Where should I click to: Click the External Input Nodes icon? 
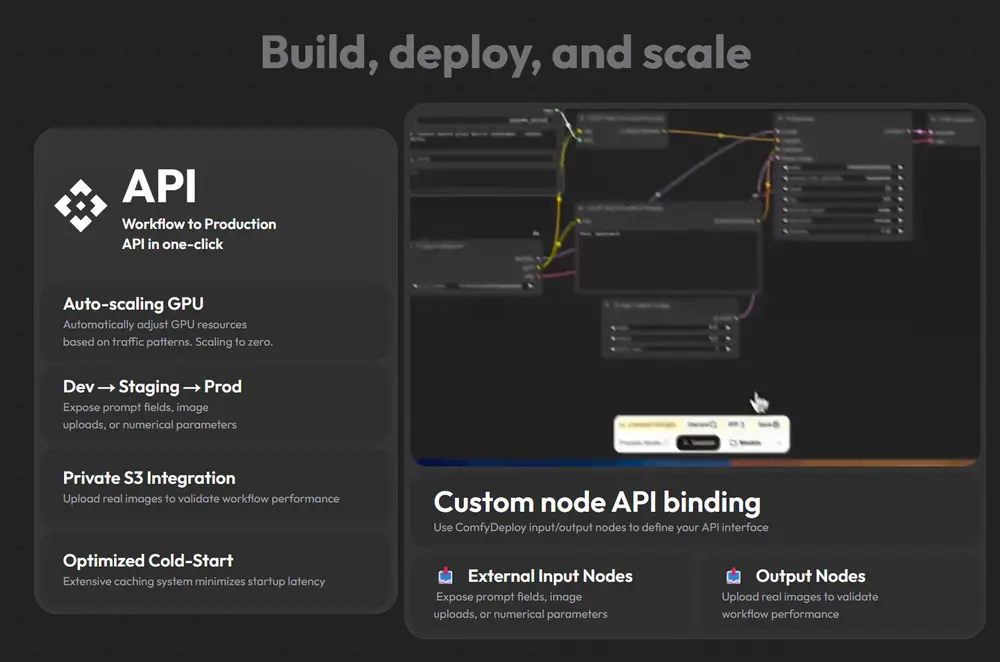tap(446, 576)
